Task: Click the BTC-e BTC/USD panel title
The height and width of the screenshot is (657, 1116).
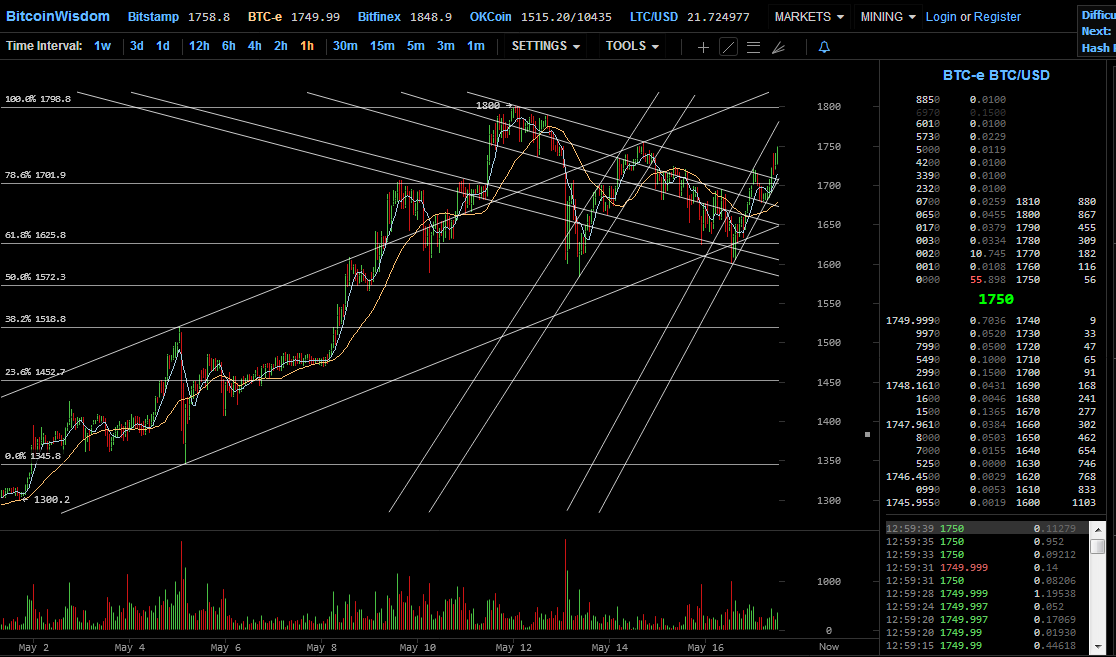Action: 996,75
